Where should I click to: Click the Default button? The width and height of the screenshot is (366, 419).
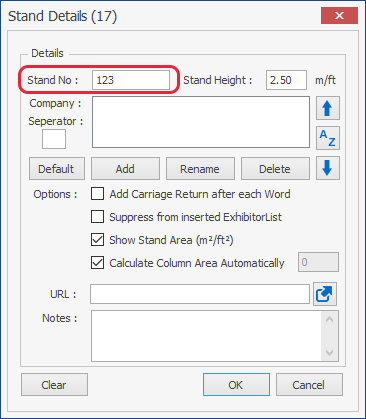[57, 169]
